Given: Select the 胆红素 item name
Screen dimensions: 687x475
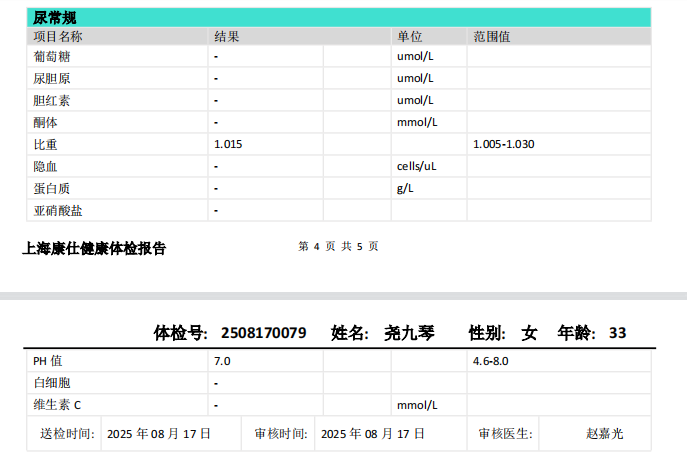Looking at the screenshot, I should coord(52,101).
